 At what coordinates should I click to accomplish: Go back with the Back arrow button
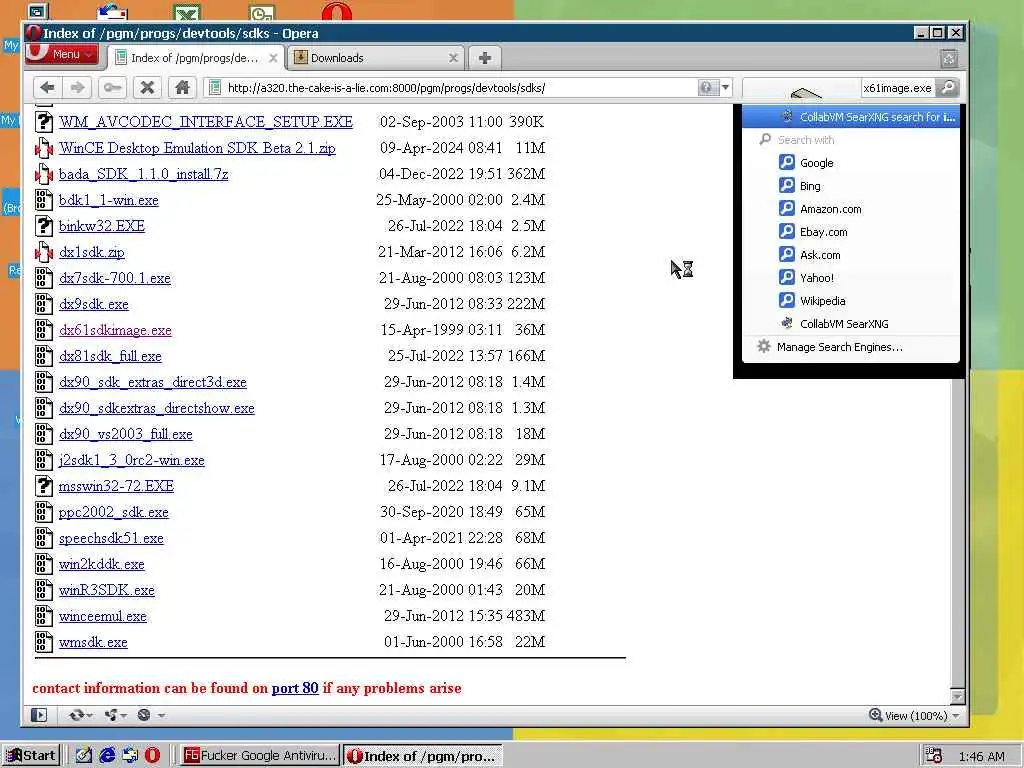click(x=47, y=88)
